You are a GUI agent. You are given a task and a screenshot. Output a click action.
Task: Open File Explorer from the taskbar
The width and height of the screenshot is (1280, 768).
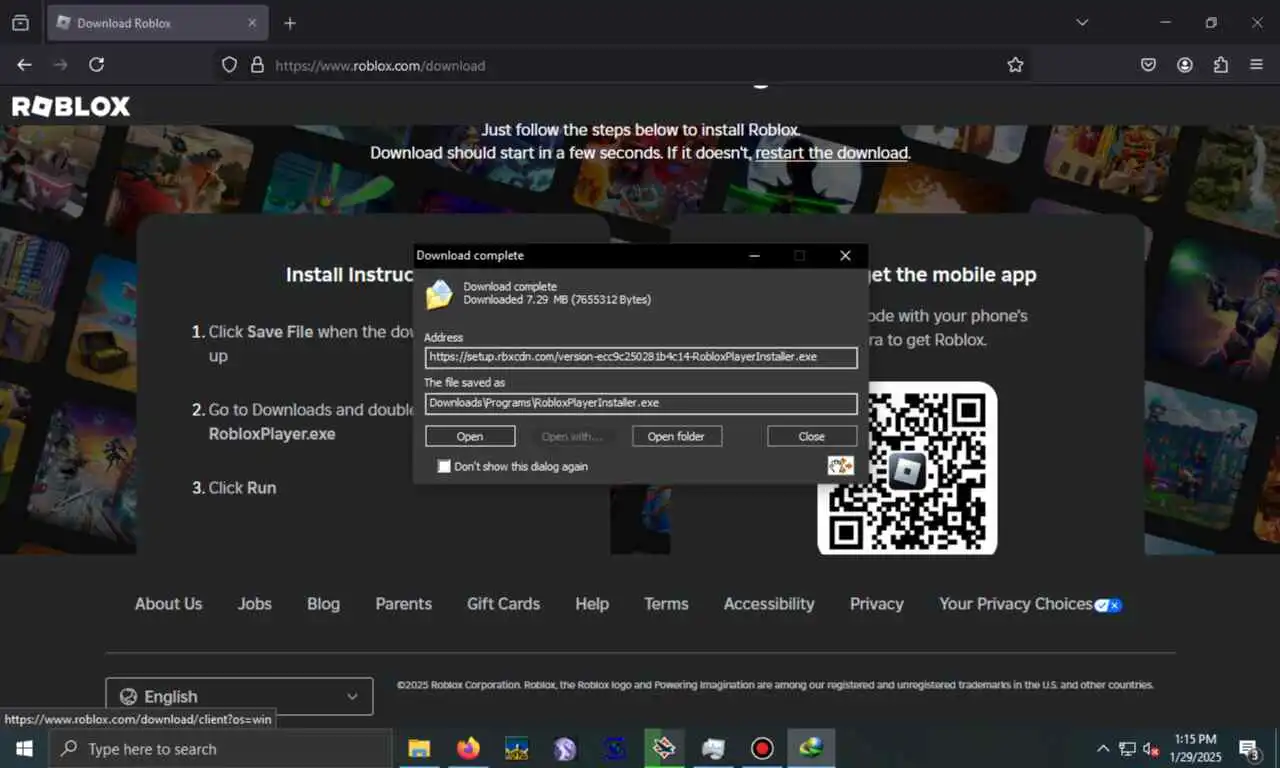point(419,749)
